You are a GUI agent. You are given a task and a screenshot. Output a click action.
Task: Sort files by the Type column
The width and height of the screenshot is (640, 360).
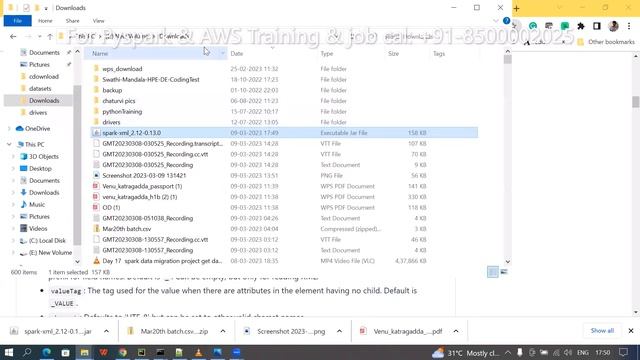click(x=327, y=53)
